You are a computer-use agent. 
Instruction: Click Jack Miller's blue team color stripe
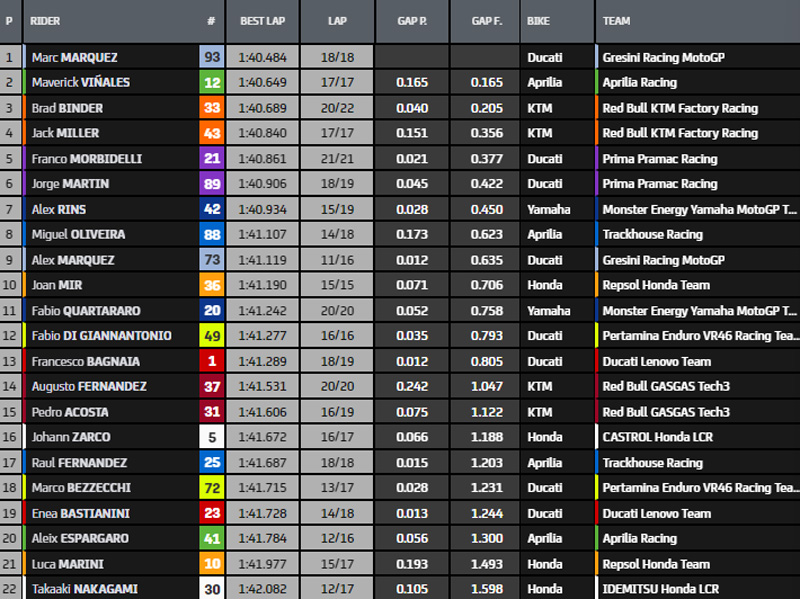[x=597, y=133]
